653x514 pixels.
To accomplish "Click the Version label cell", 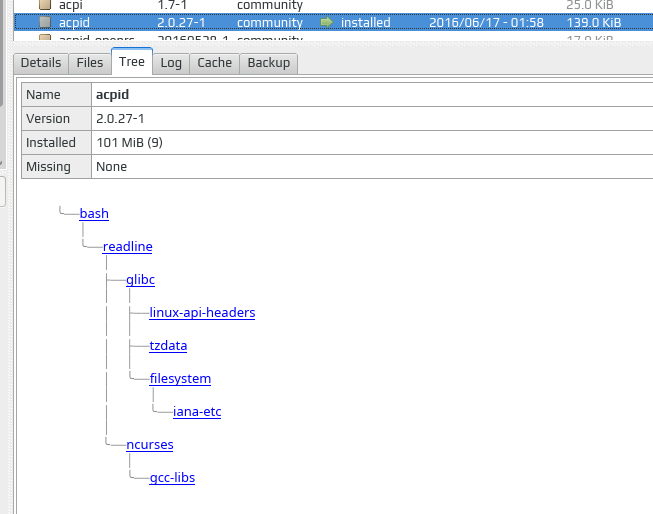I will click(x=56, y=119).
